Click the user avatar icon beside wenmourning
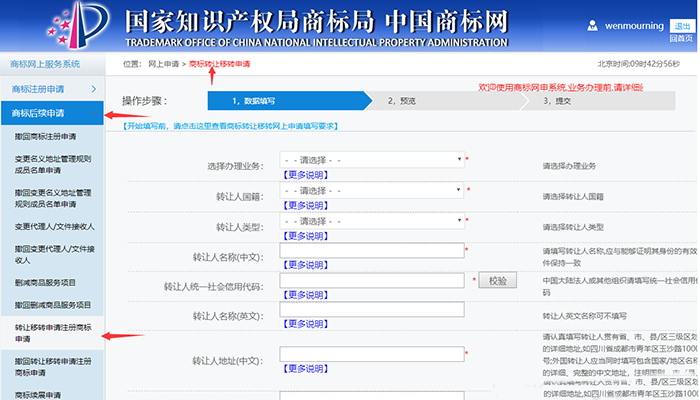 (592, 25)
